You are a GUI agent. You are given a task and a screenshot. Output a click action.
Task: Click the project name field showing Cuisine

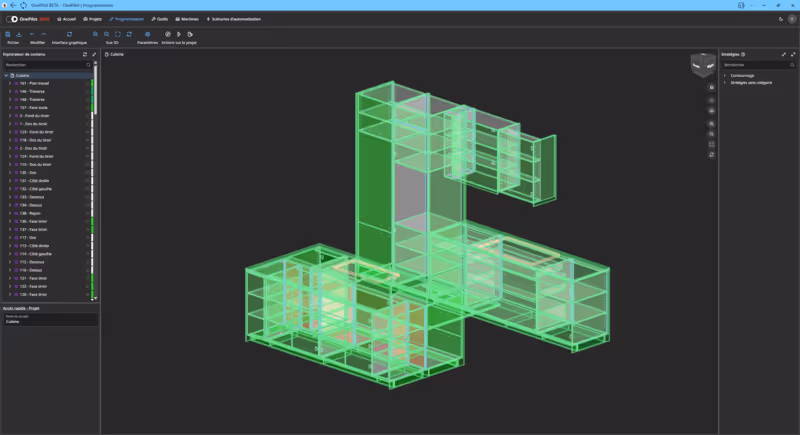50,320
